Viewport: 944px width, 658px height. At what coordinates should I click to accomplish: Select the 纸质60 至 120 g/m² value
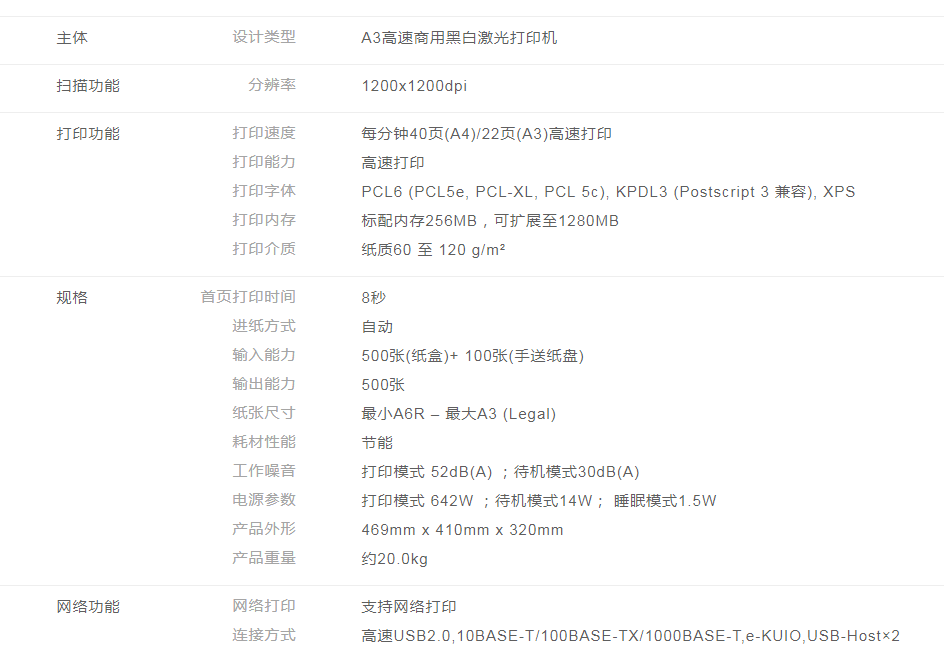click(433, 250)
